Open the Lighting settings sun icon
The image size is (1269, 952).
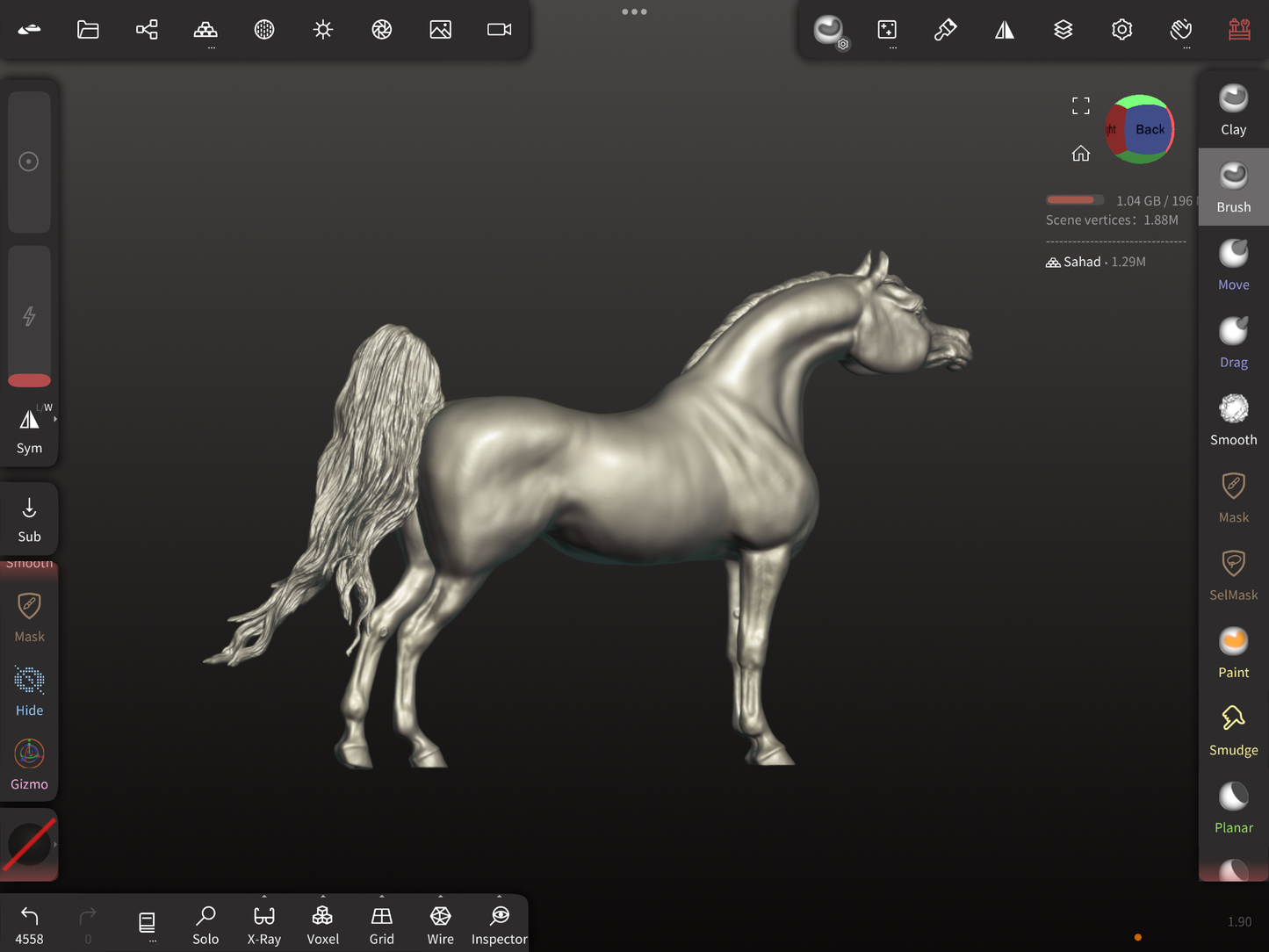(x=323, y=30)
